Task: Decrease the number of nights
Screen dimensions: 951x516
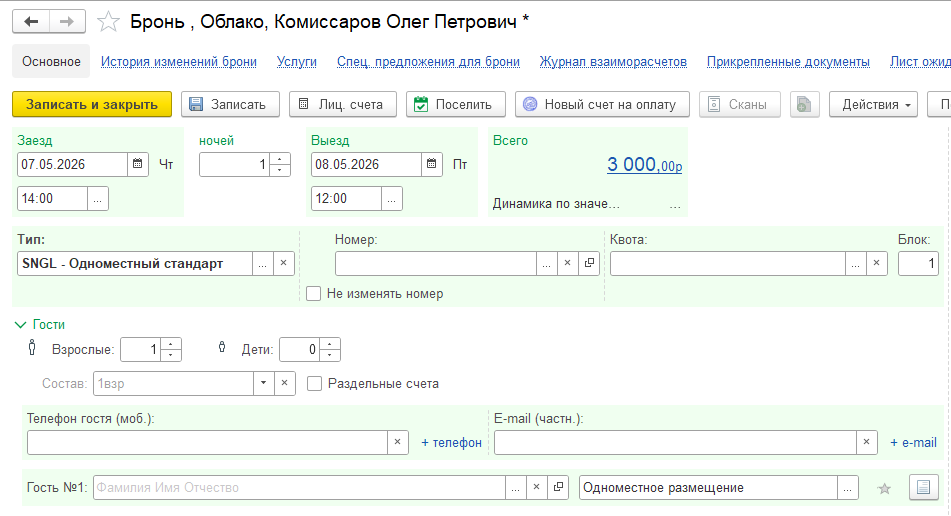Action: (x=280, y=170)
